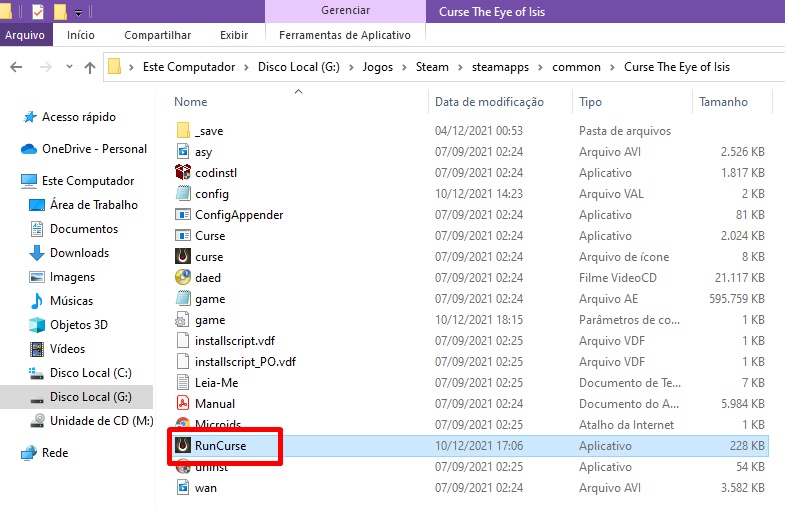The image size is (785, 511).
Task: Go up one folder level
Action: (90, 67)
